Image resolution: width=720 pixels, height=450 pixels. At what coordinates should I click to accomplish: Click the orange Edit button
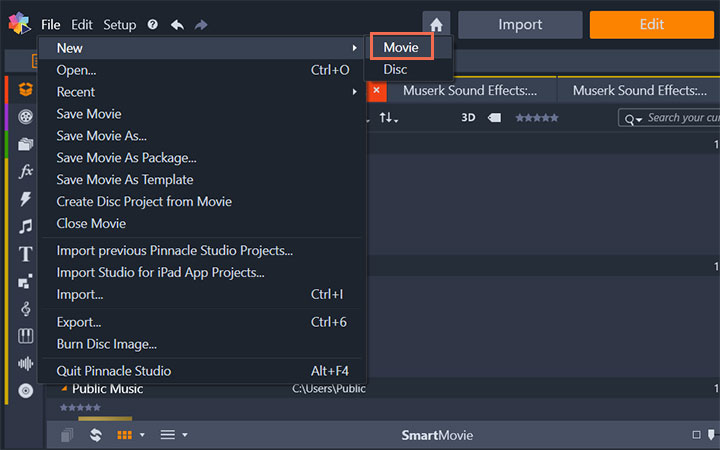pyautogui.click(x=651, y=25)
